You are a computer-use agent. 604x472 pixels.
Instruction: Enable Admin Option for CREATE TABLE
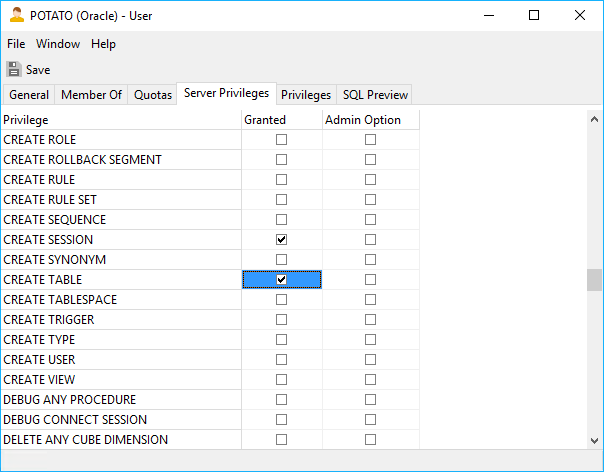coord(370,280)
